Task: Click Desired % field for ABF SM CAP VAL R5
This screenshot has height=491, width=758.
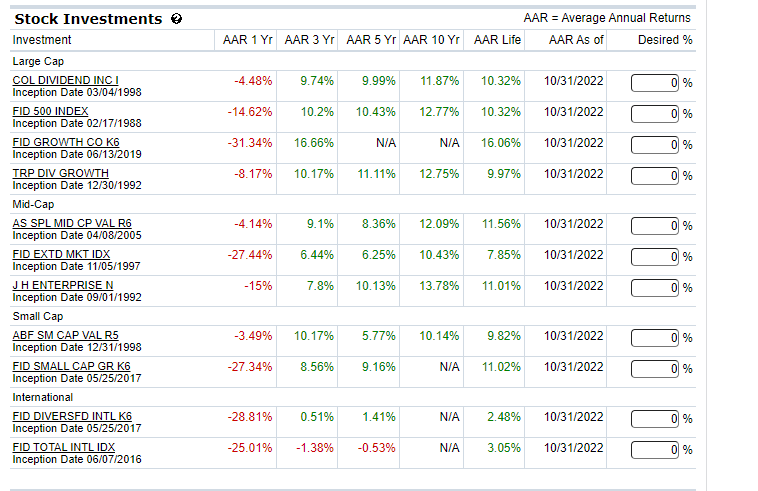Action: (655, 337)
